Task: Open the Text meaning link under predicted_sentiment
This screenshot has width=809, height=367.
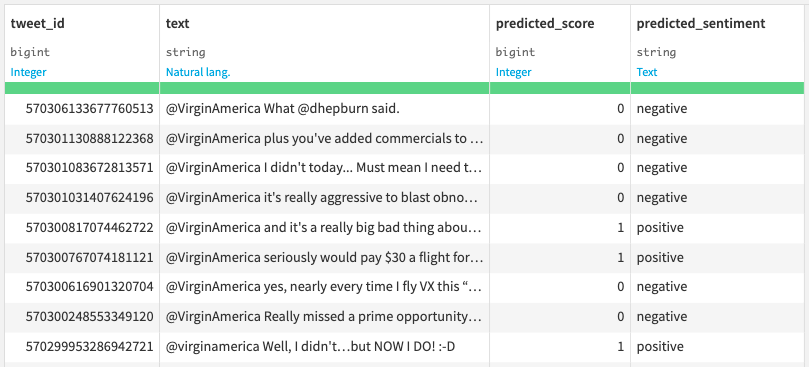Action: pyautogui.click(x=647, y=72)
